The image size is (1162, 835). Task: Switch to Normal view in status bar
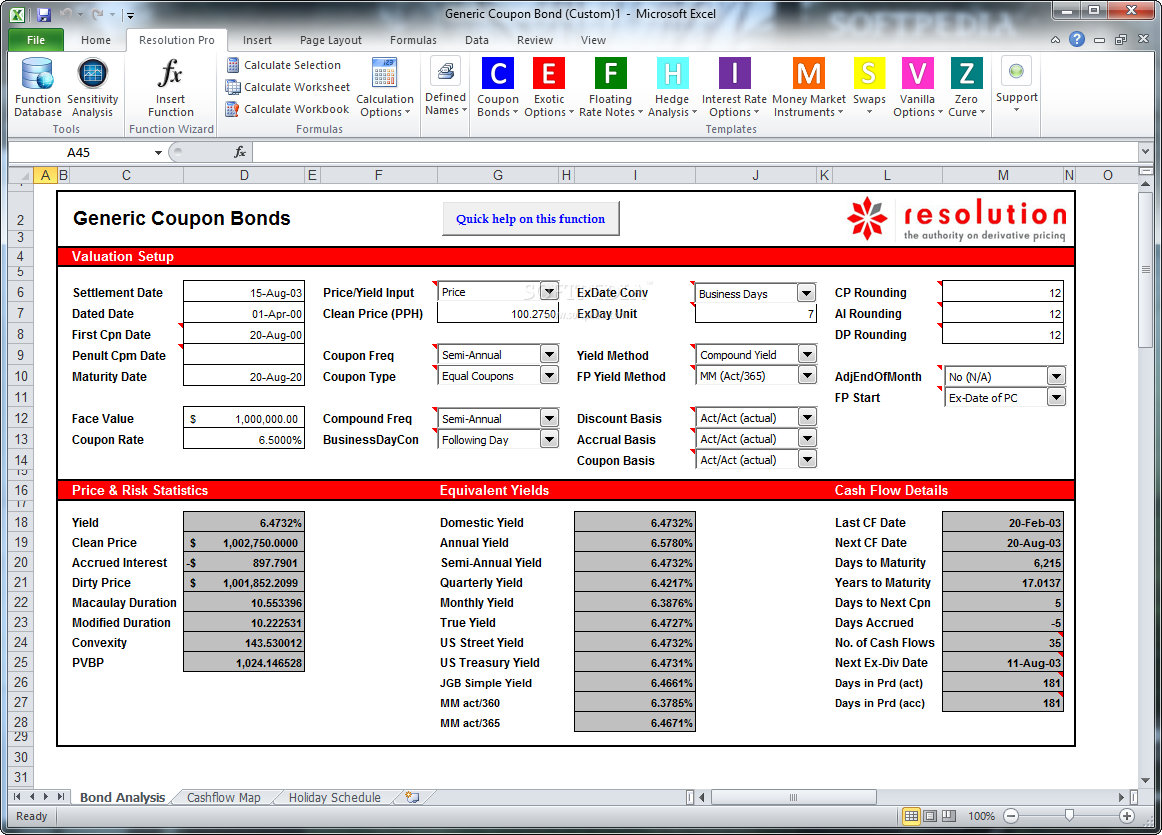pos(912,816)
